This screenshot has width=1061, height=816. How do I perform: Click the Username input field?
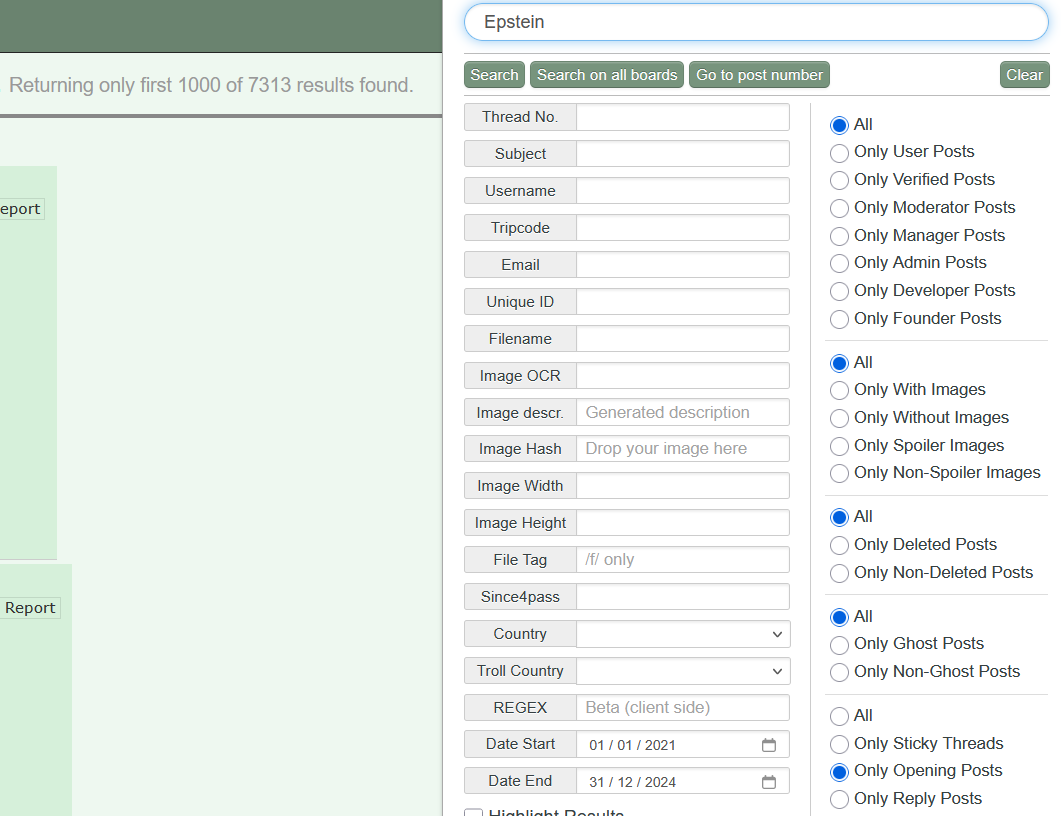(x=683, y=191)
